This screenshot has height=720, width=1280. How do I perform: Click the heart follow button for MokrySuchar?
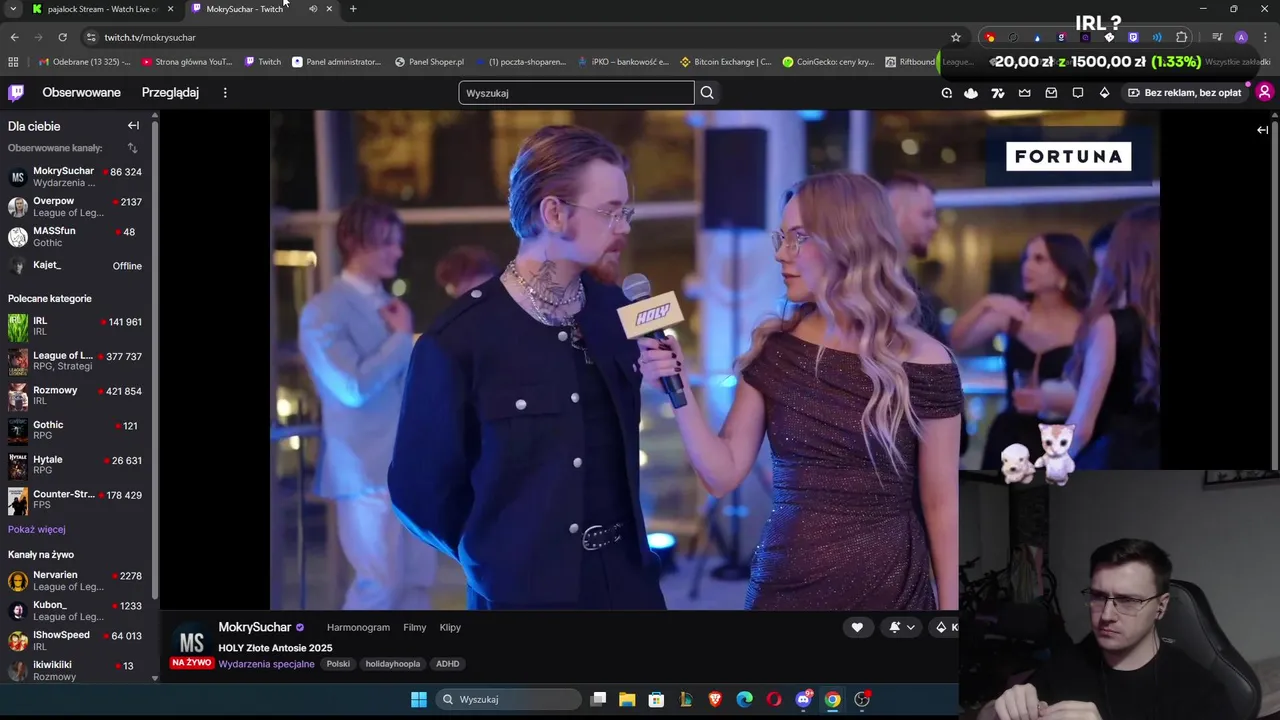click(857, 627)
